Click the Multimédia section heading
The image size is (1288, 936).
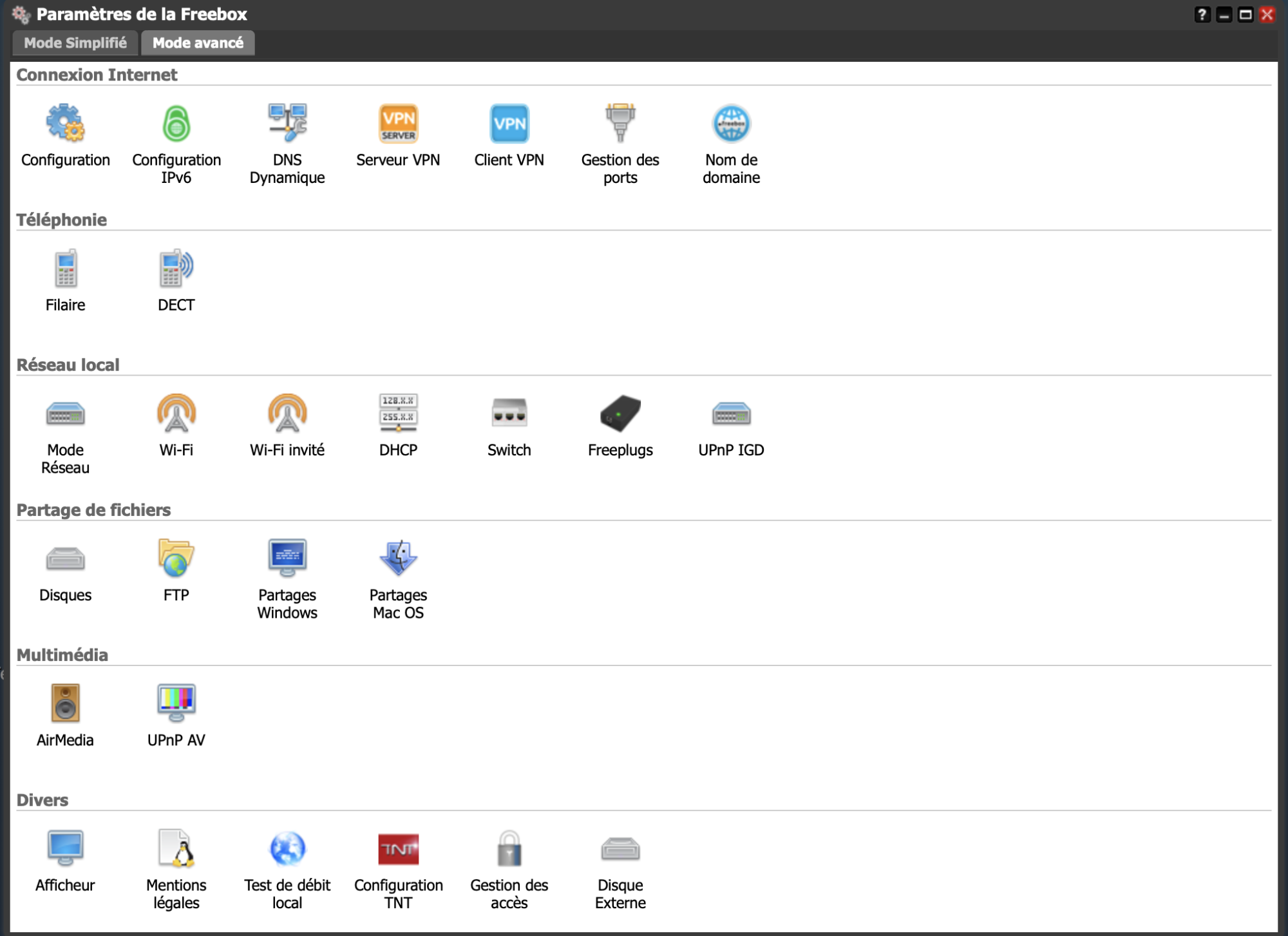pyautogui.click(x=62, y=654)
